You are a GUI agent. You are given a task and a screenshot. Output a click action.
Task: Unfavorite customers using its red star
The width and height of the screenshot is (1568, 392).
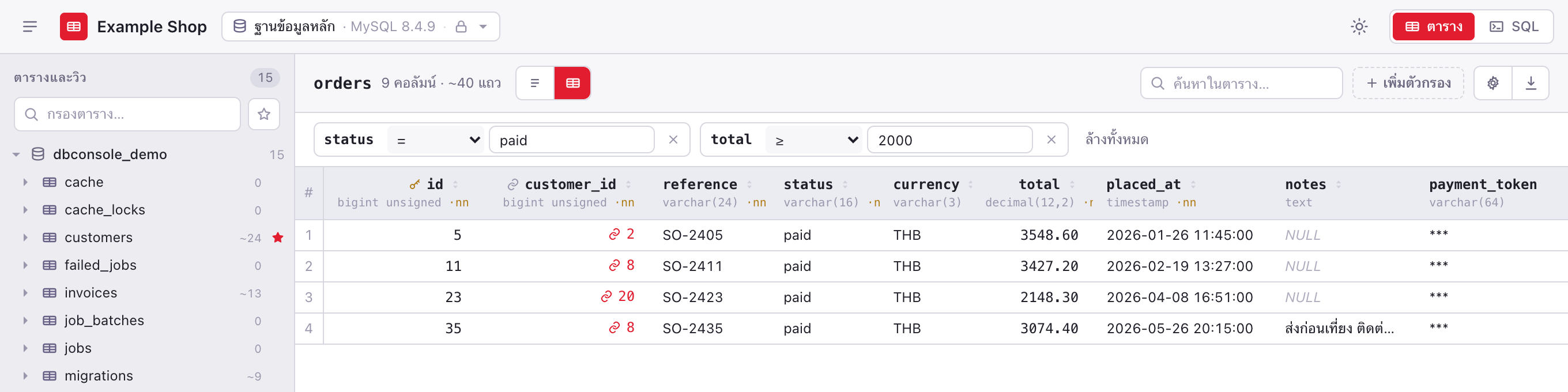[x=277, y=238]
